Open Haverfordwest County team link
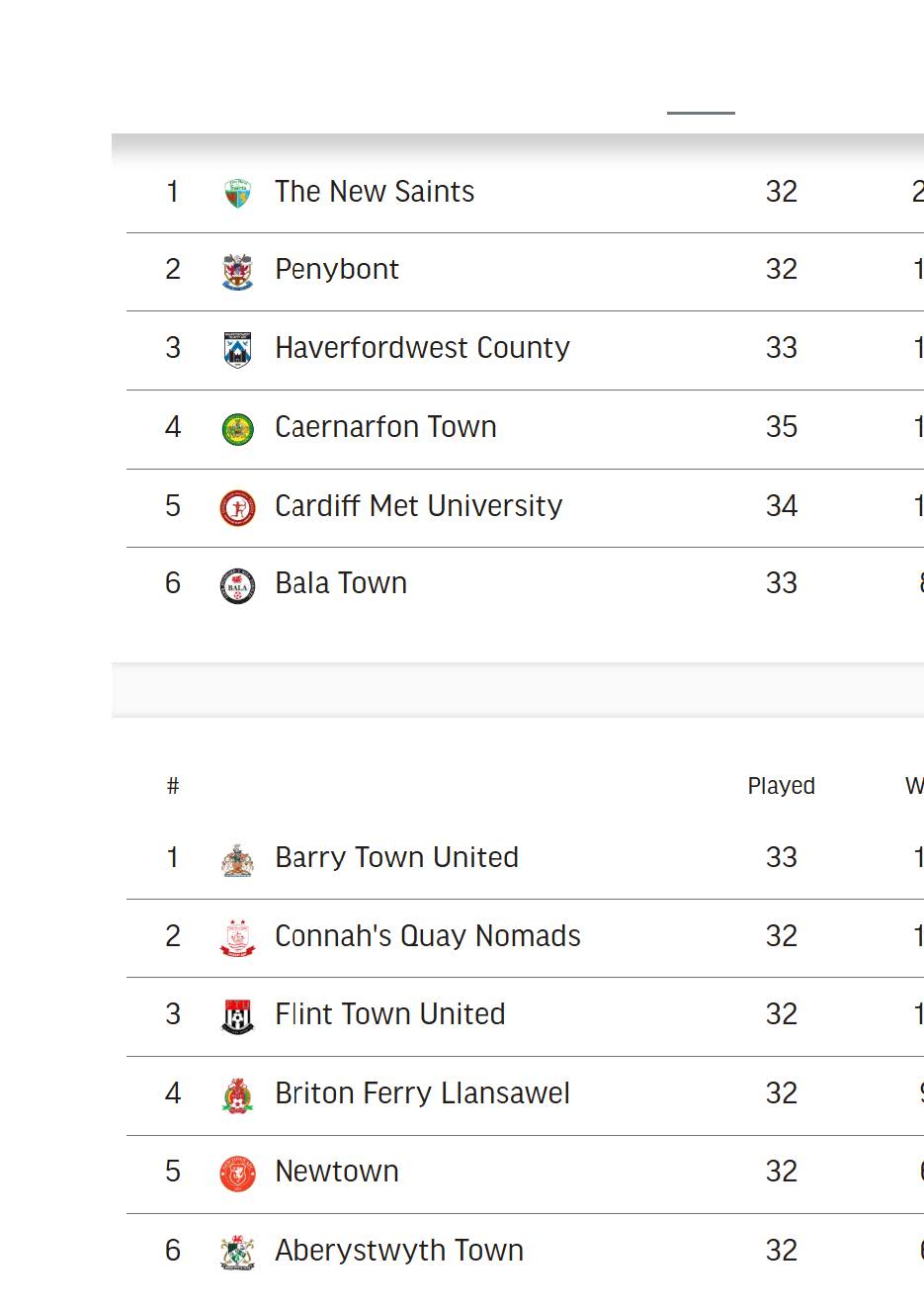The image size is (924, 1307). [422, 348]
